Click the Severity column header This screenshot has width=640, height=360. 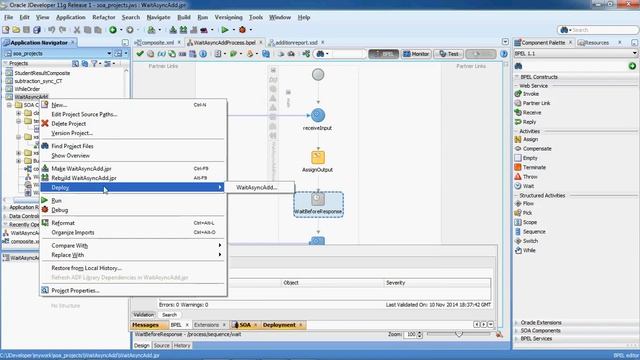(x=437, y=283)
